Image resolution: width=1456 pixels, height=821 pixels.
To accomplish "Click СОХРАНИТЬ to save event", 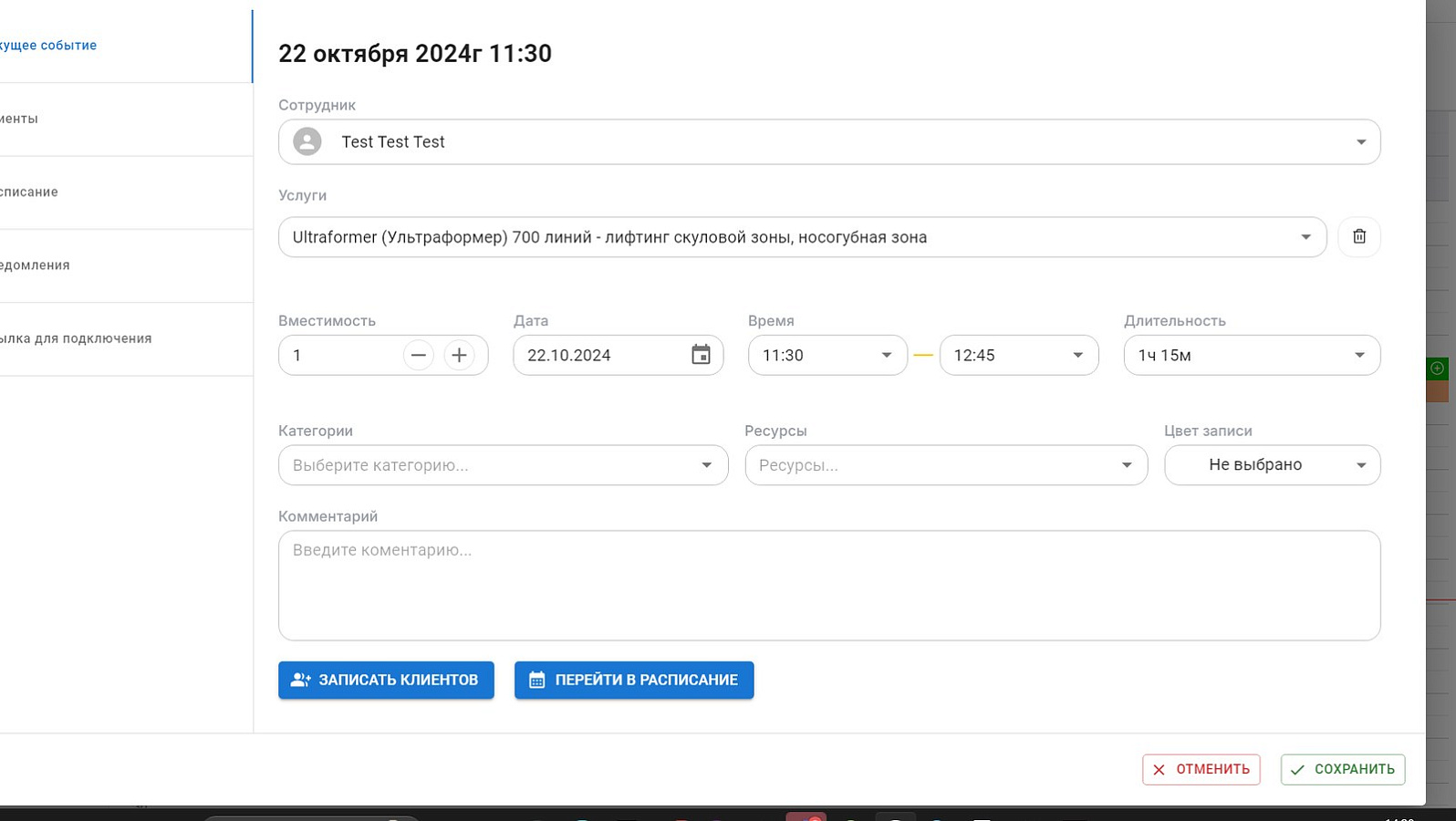I will [1342, 769].
